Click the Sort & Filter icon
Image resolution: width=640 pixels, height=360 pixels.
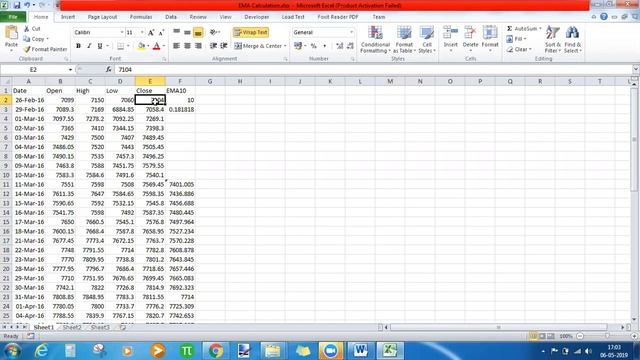click(552, 33)
